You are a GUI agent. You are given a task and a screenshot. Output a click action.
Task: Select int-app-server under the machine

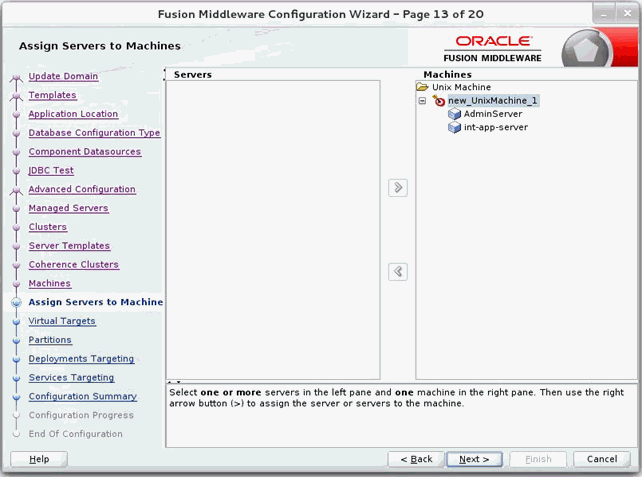496,127
